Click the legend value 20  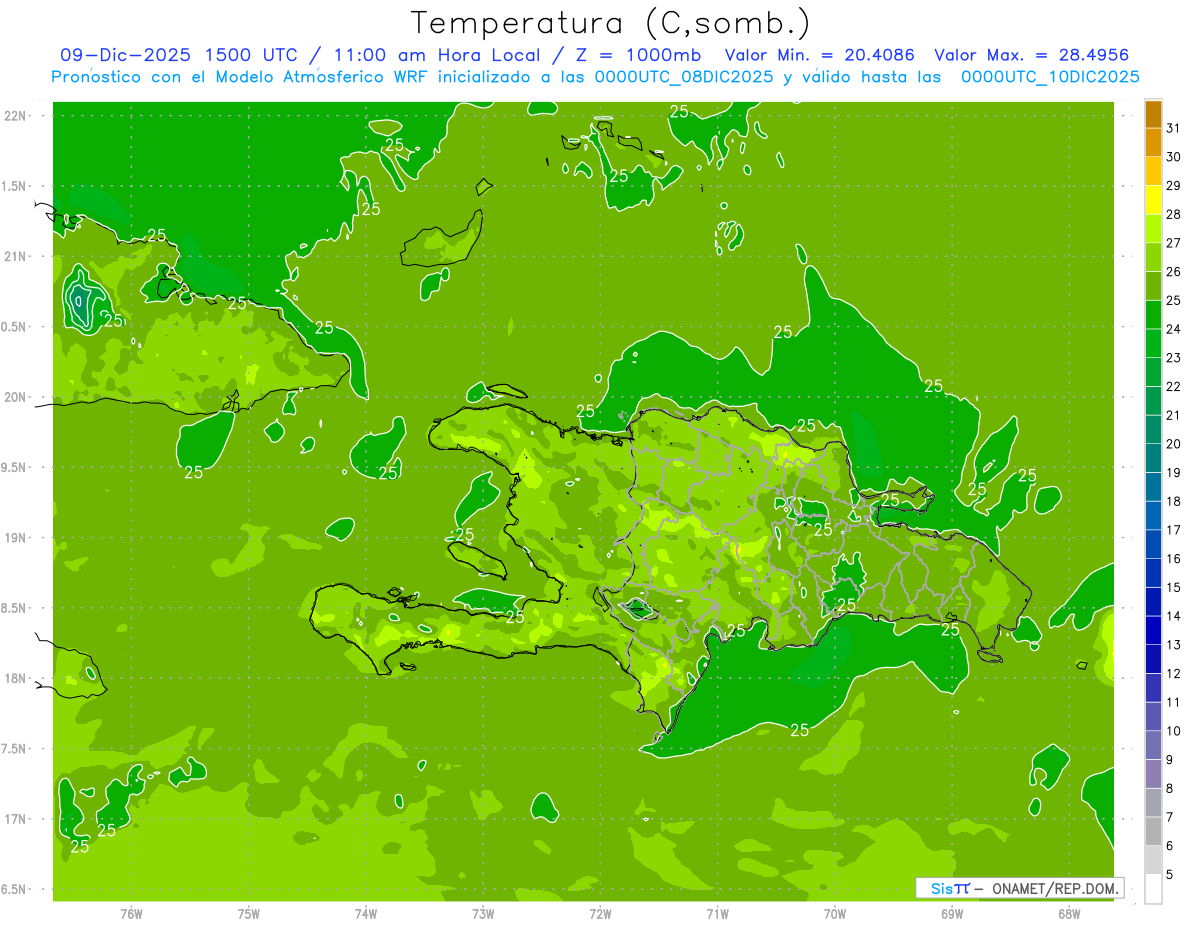[1173, 444]
